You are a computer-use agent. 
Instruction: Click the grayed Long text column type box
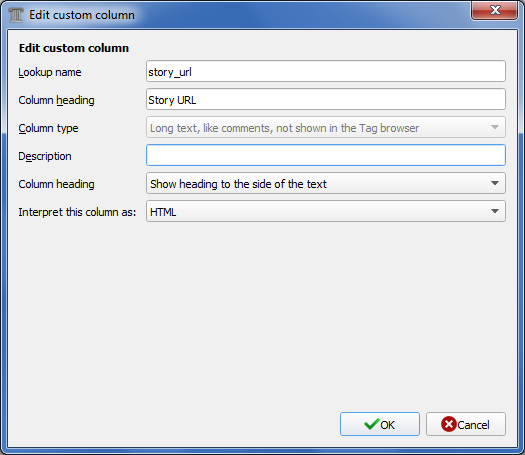pyautogui.click(x=325, y=127)
